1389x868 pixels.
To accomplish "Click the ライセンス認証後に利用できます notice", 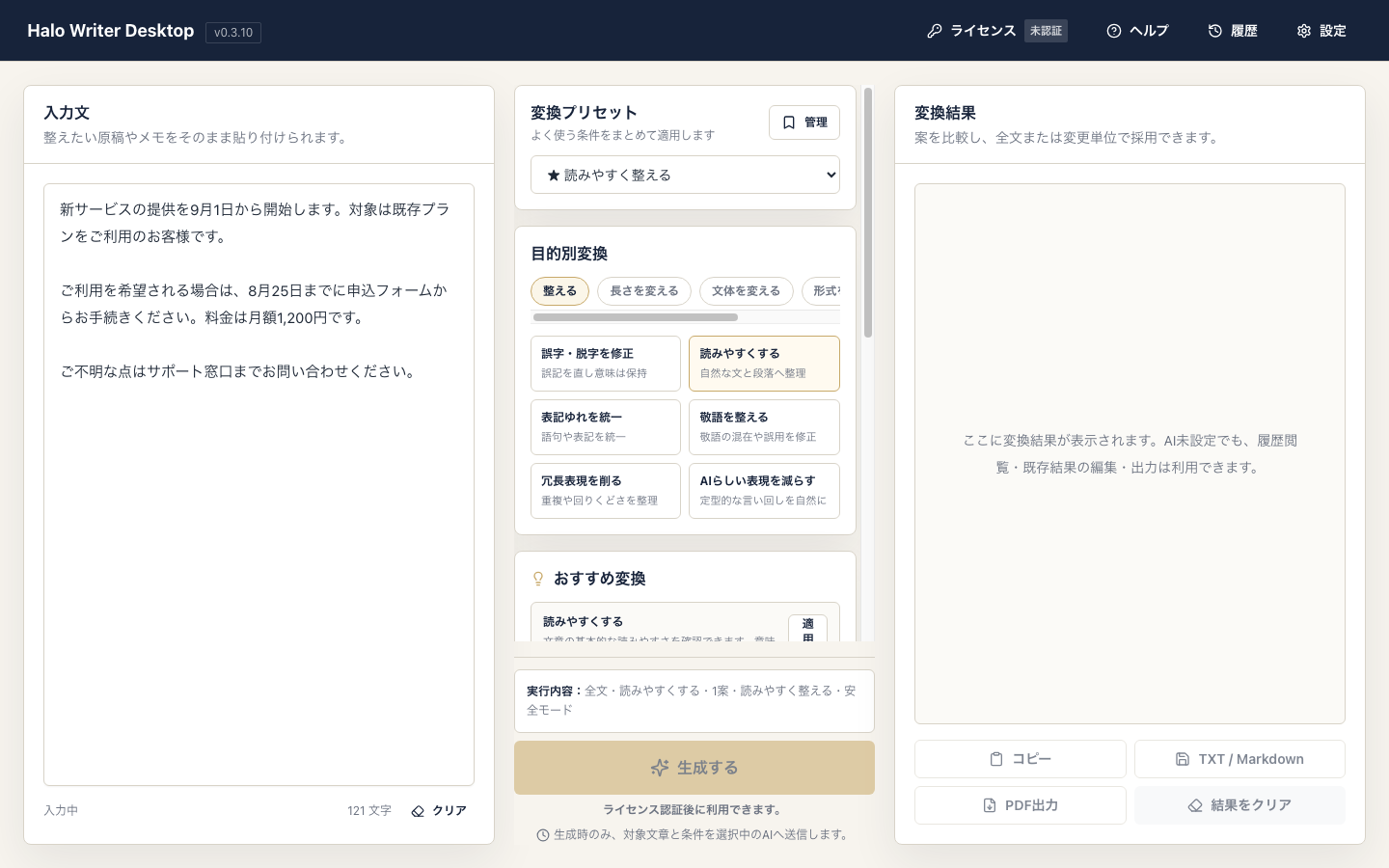I will tap(694, 810).
